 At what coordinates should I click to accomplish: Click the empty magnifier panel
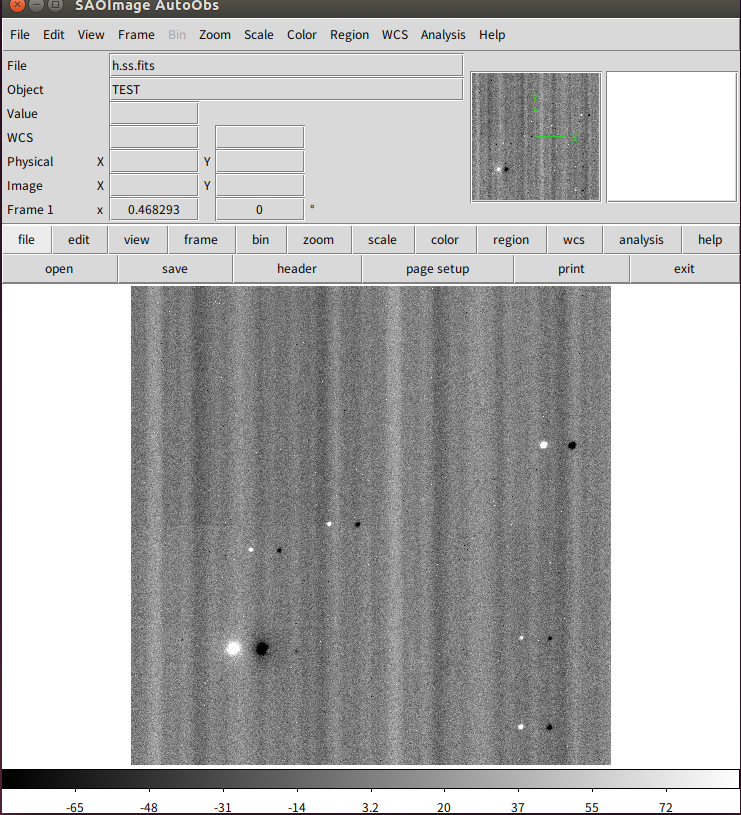[671, 137]
